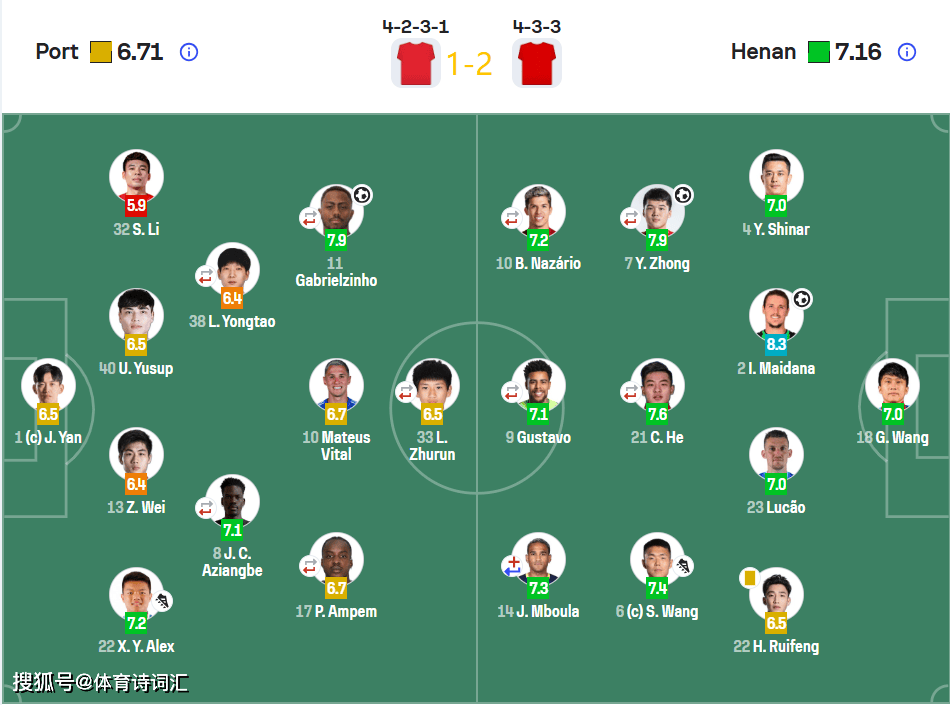The width and height of the screenshot is (950, 705).
Task: Click the goal ball icon on Gabrielzinho
Action: [x=362, y=195]
